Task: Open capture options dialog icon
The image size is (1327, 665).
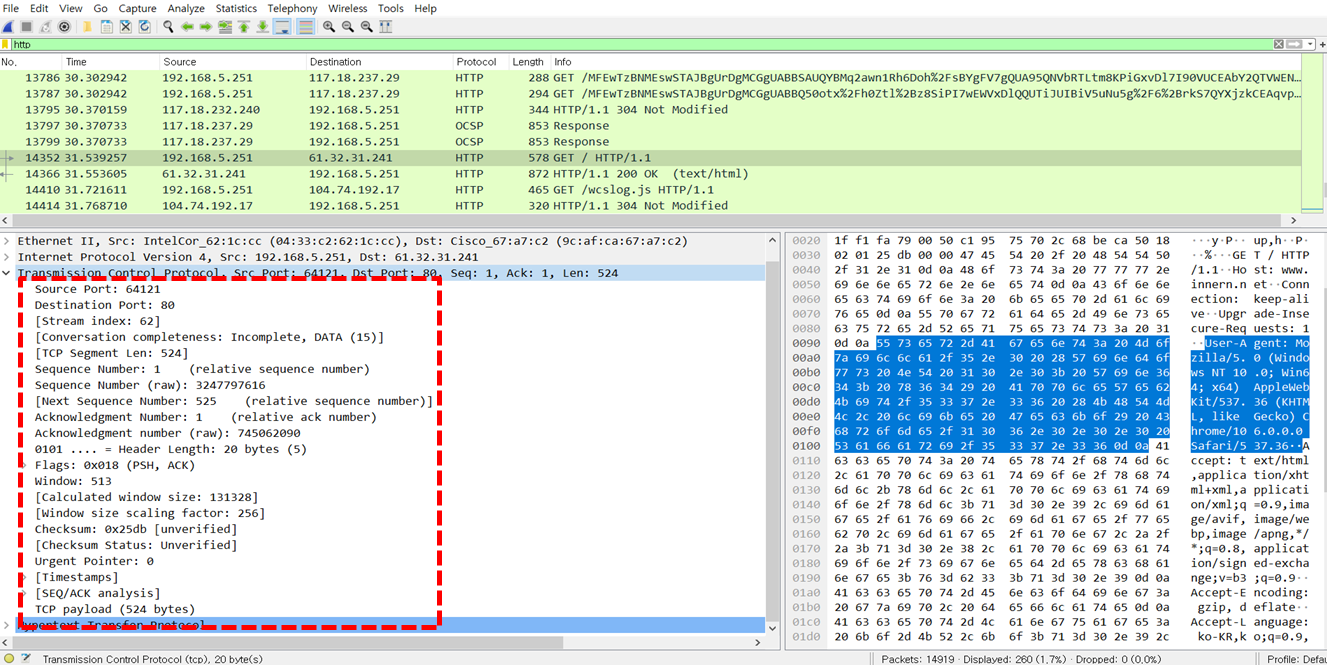Action: [x=64, y=27]
